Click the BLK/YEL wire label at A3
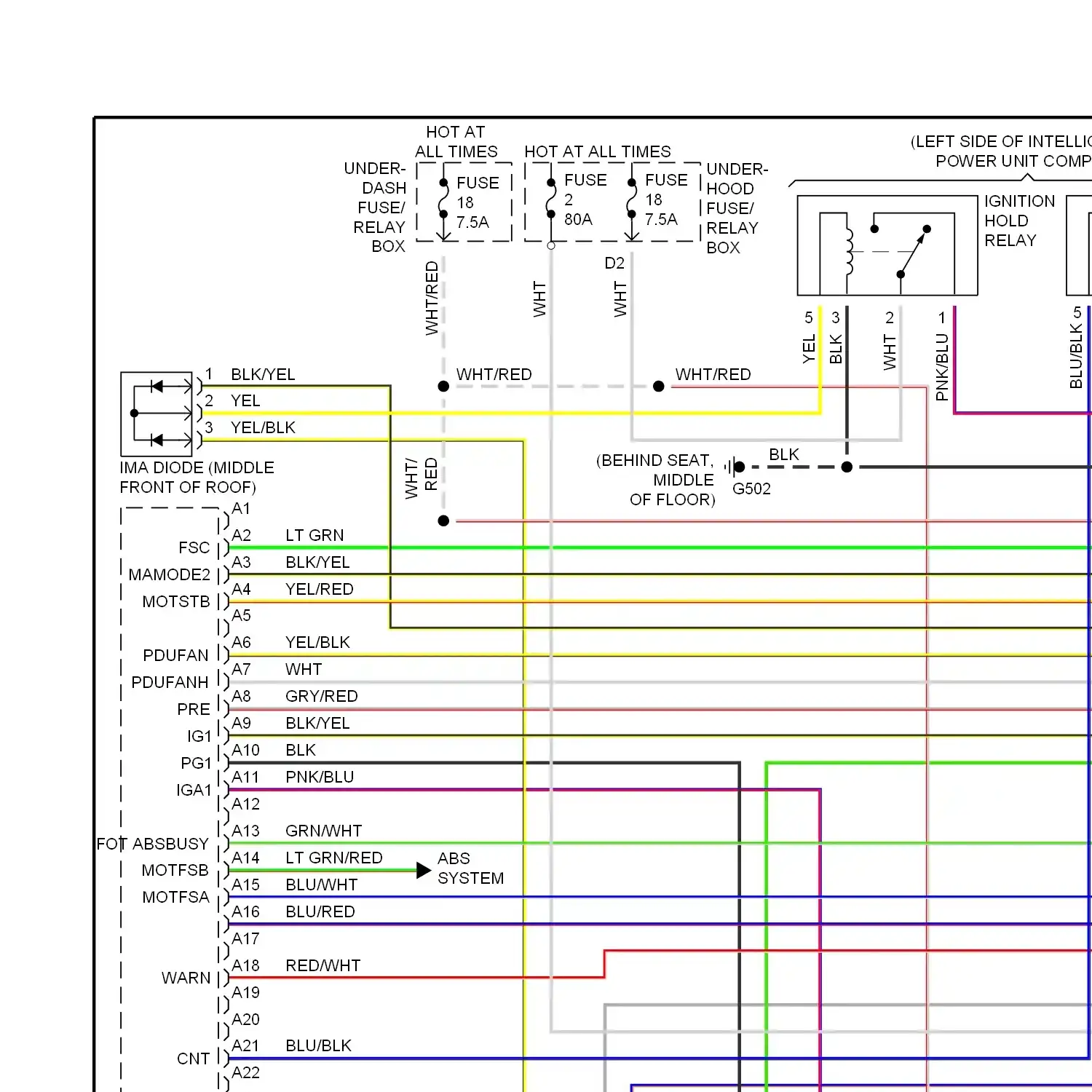The image size is (1092, 1092). (x=317, y=562)
